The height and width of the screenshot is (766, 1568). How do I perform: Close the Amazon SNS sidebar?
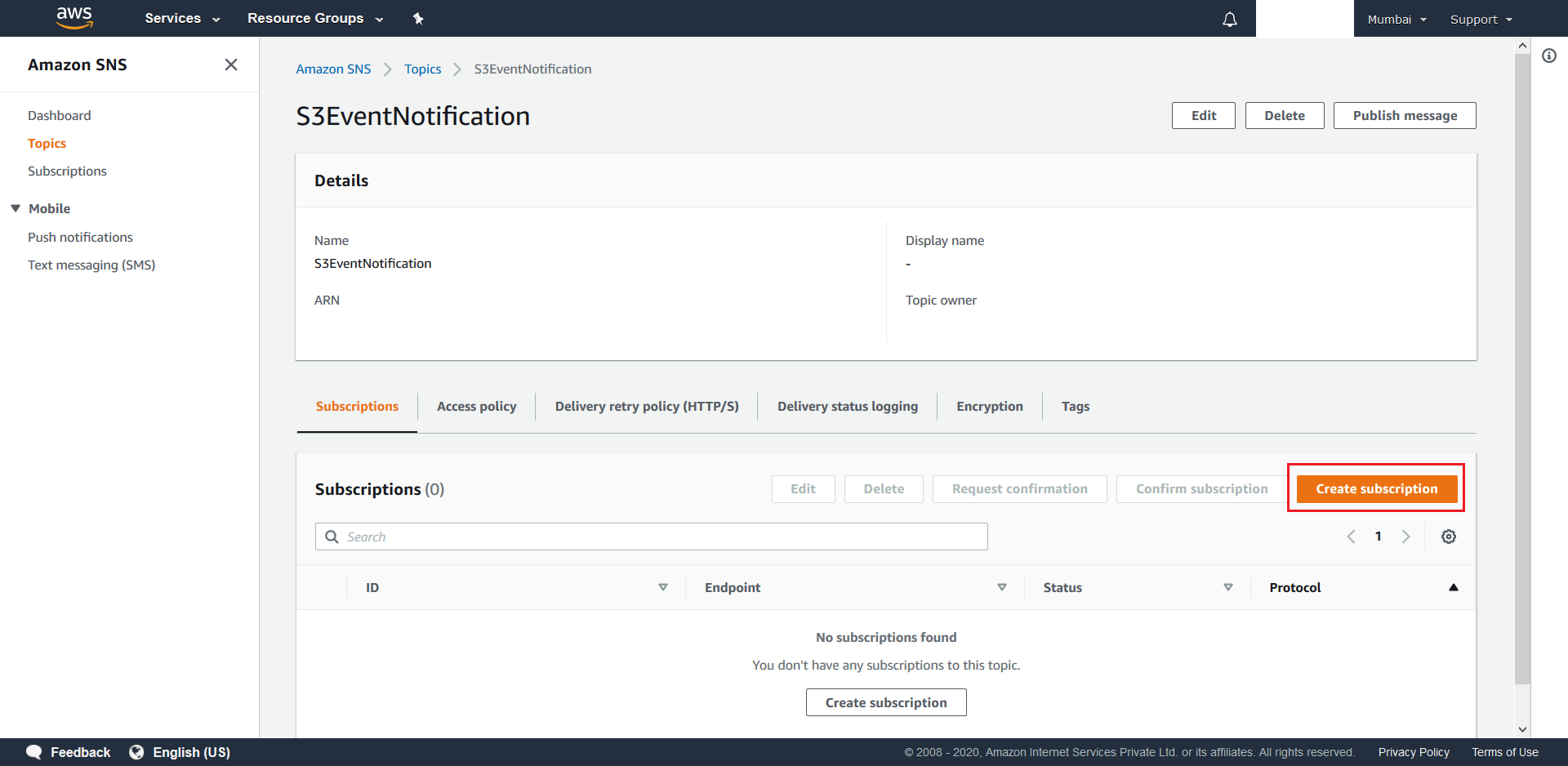(231, 65)
